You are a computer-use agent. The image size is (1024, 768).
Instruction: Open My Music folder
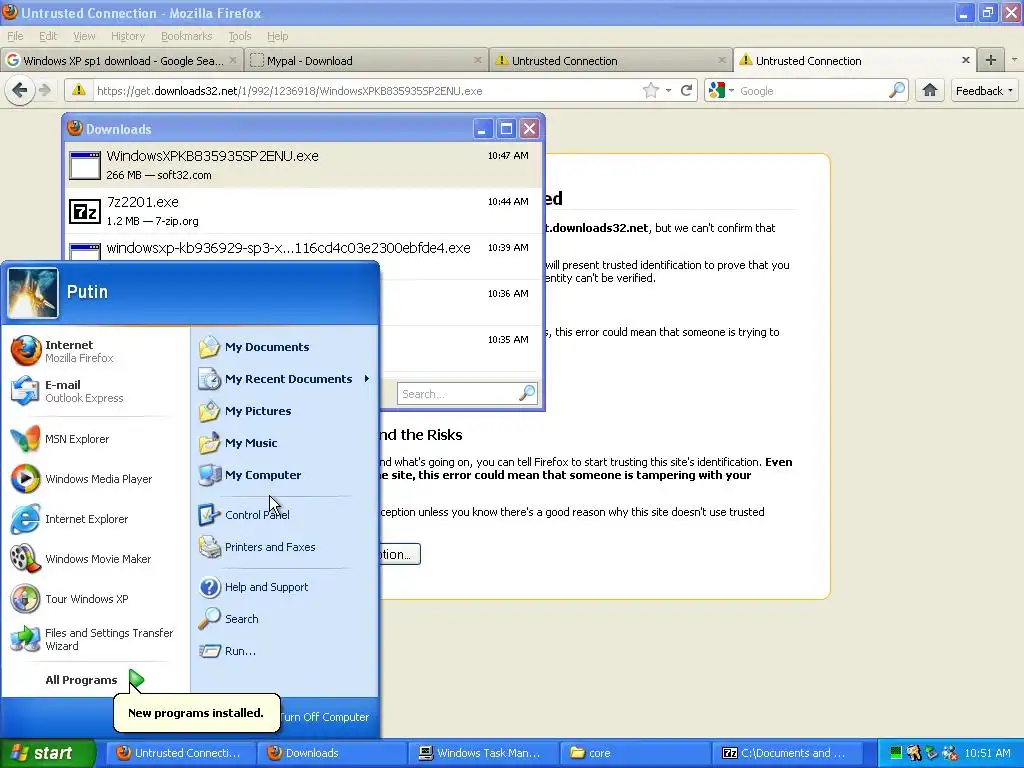(285, 443)
